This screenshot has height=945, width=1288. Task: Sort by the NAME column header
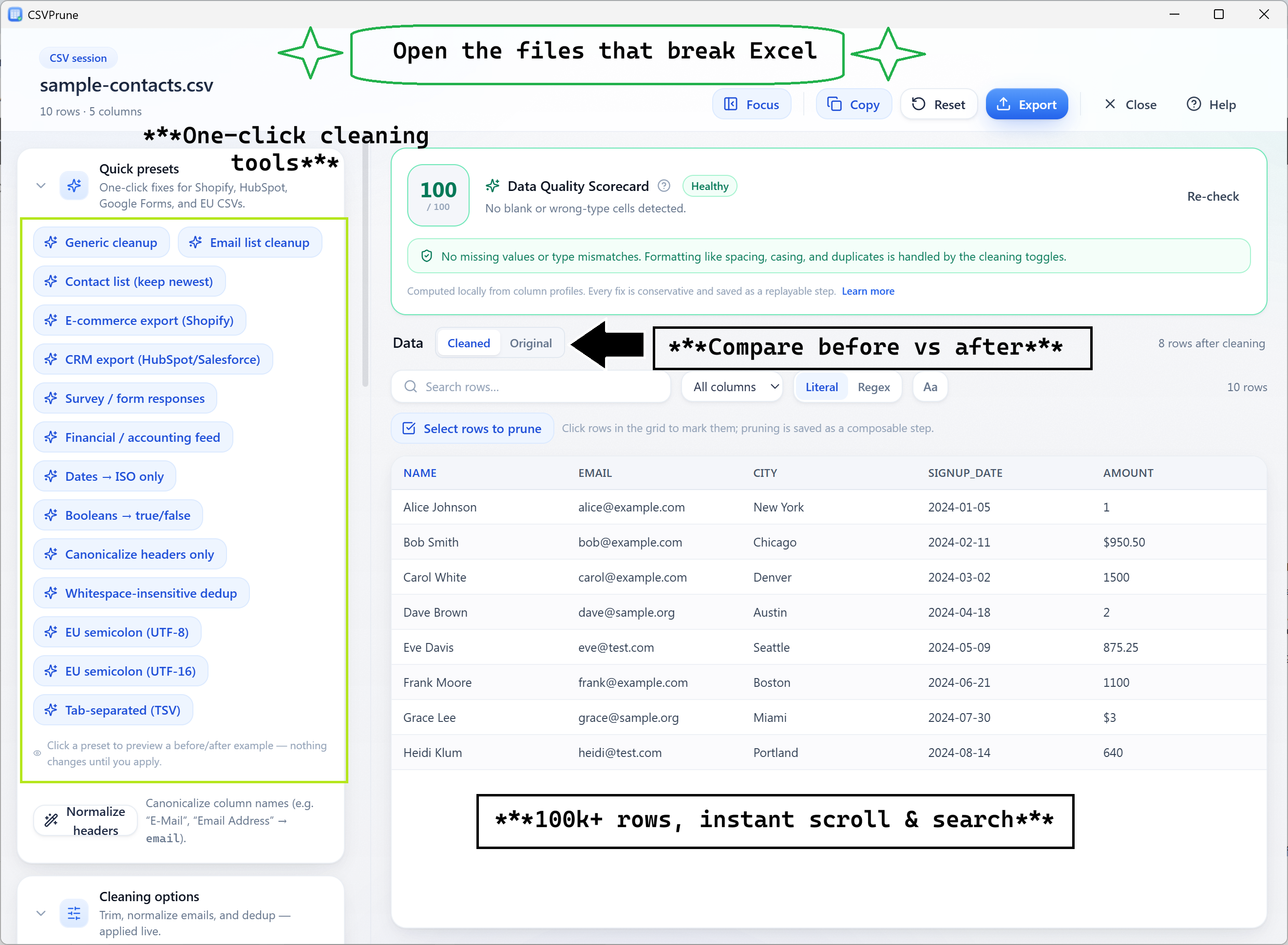click(420, 473)
